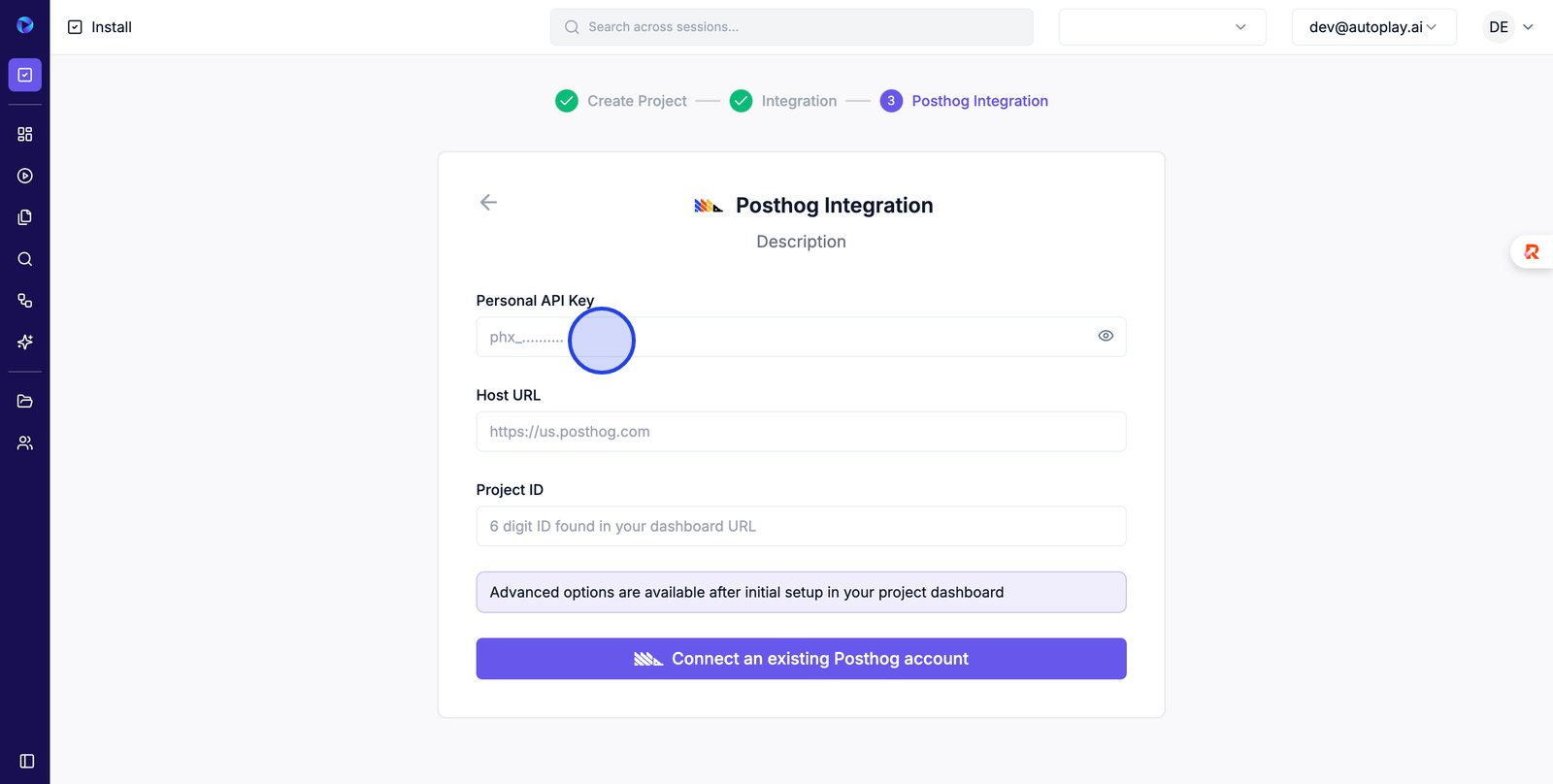
Task: Go back with the left arrow
Action: (488, 202)
